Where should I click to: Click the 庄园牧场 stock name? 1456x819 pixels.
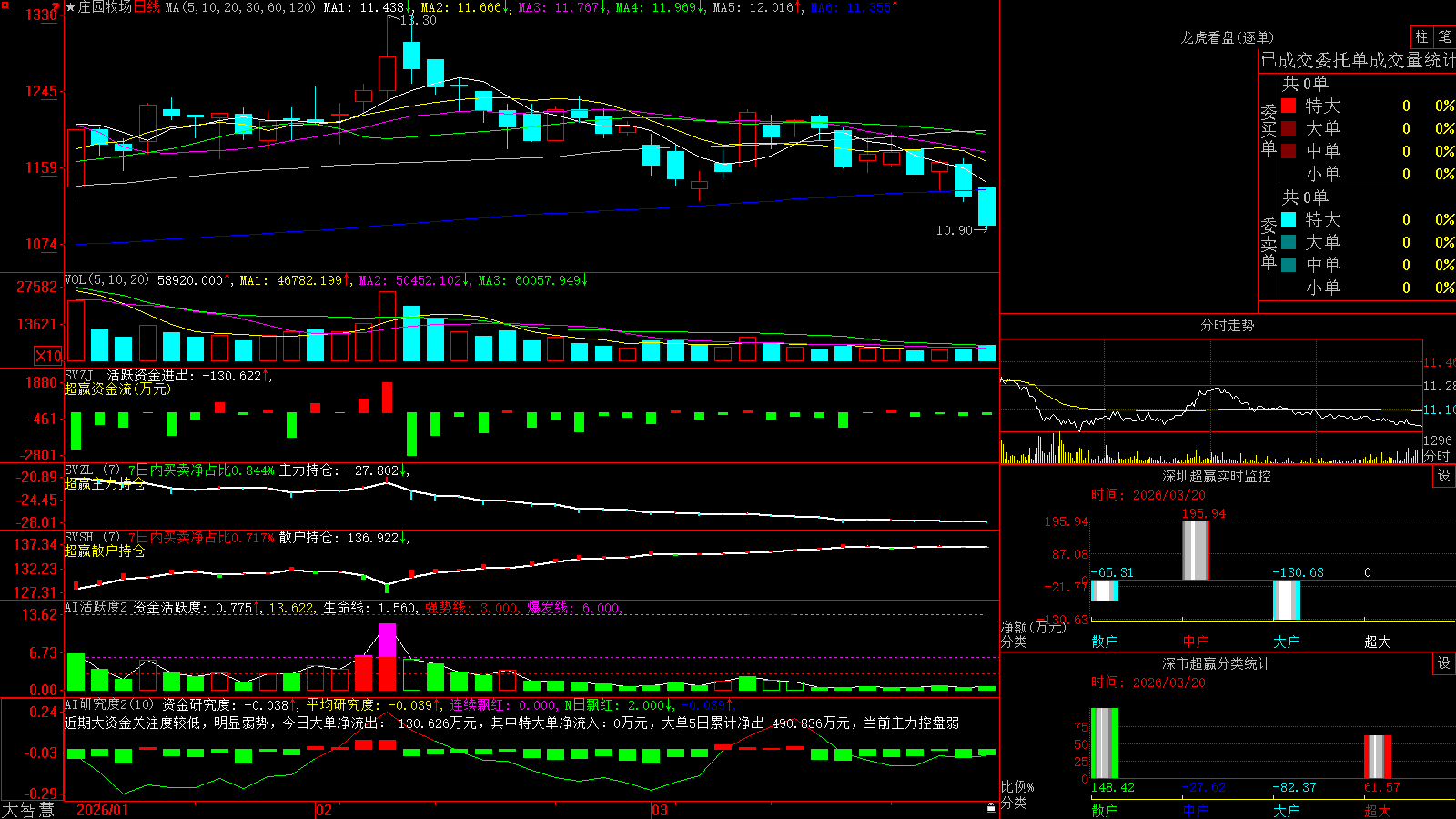(x=105, y=7)
